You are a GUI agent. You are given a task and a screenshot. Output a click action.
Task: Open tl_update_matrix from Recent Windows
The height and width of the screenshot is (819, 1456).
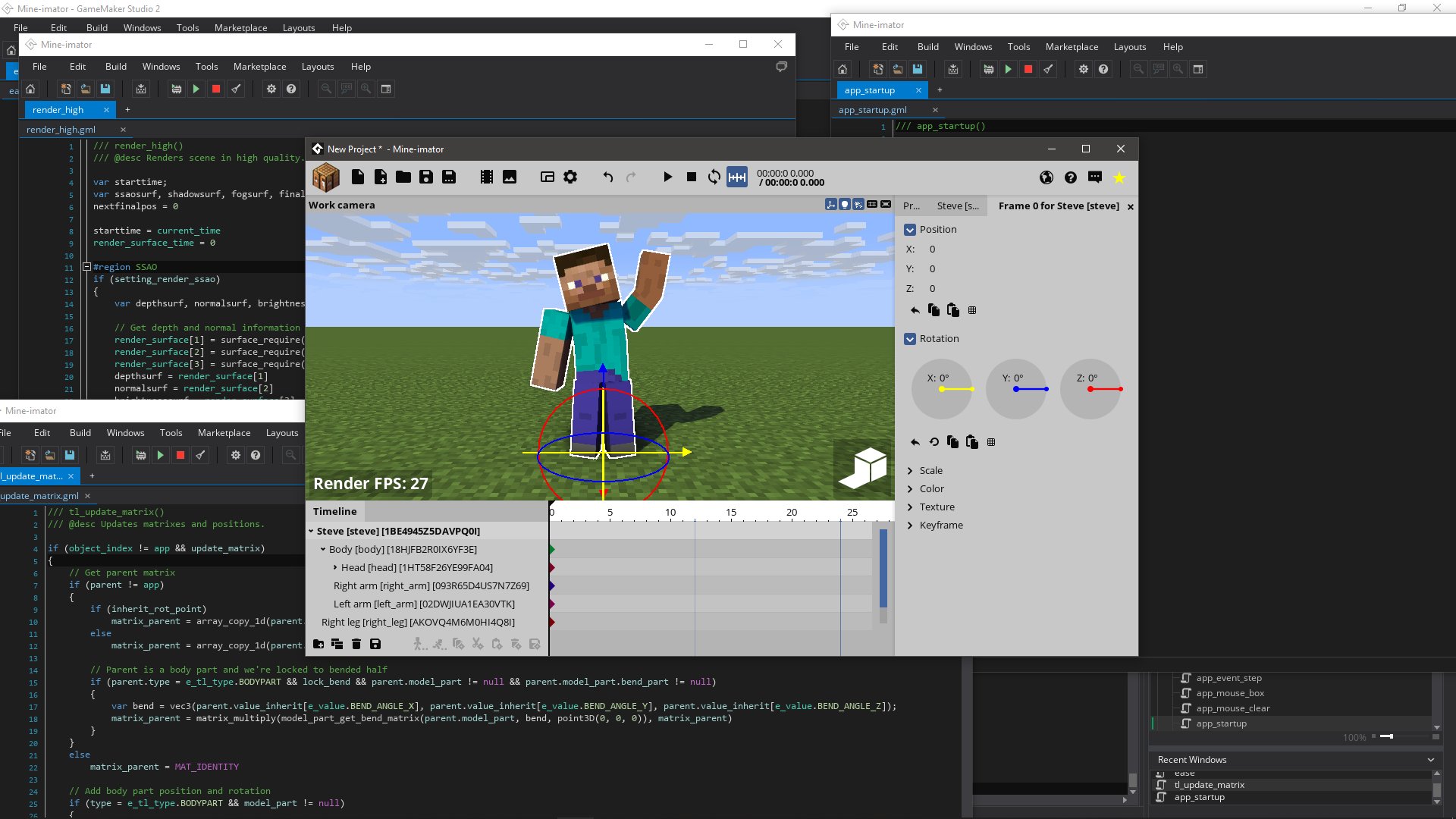(x=1210, y=784)
